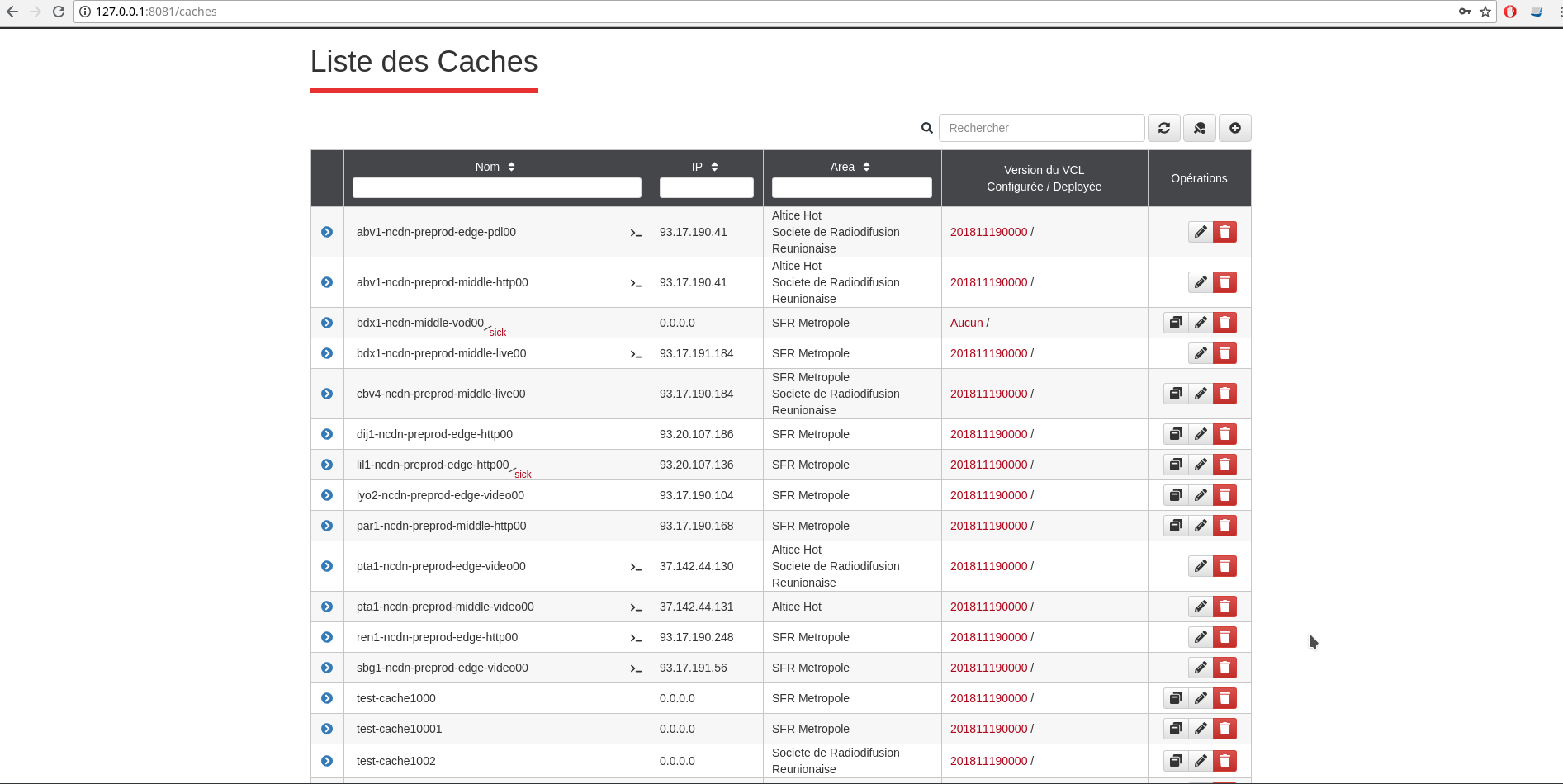
Task: Open the Opera extension icon in browser toolbar
Action: (x=1510, y=12)
